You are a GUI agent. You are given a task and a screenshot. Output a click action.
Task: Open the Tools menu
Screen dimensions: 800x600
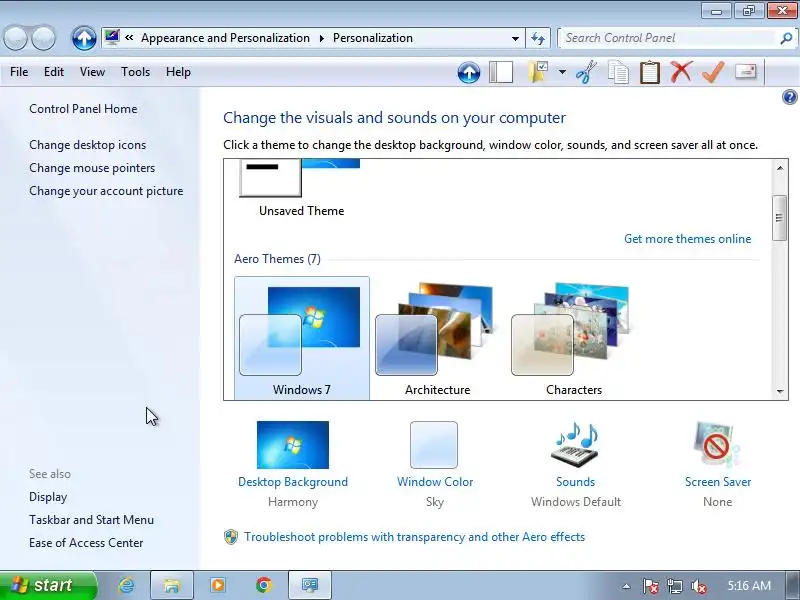[x=135, y=72]
